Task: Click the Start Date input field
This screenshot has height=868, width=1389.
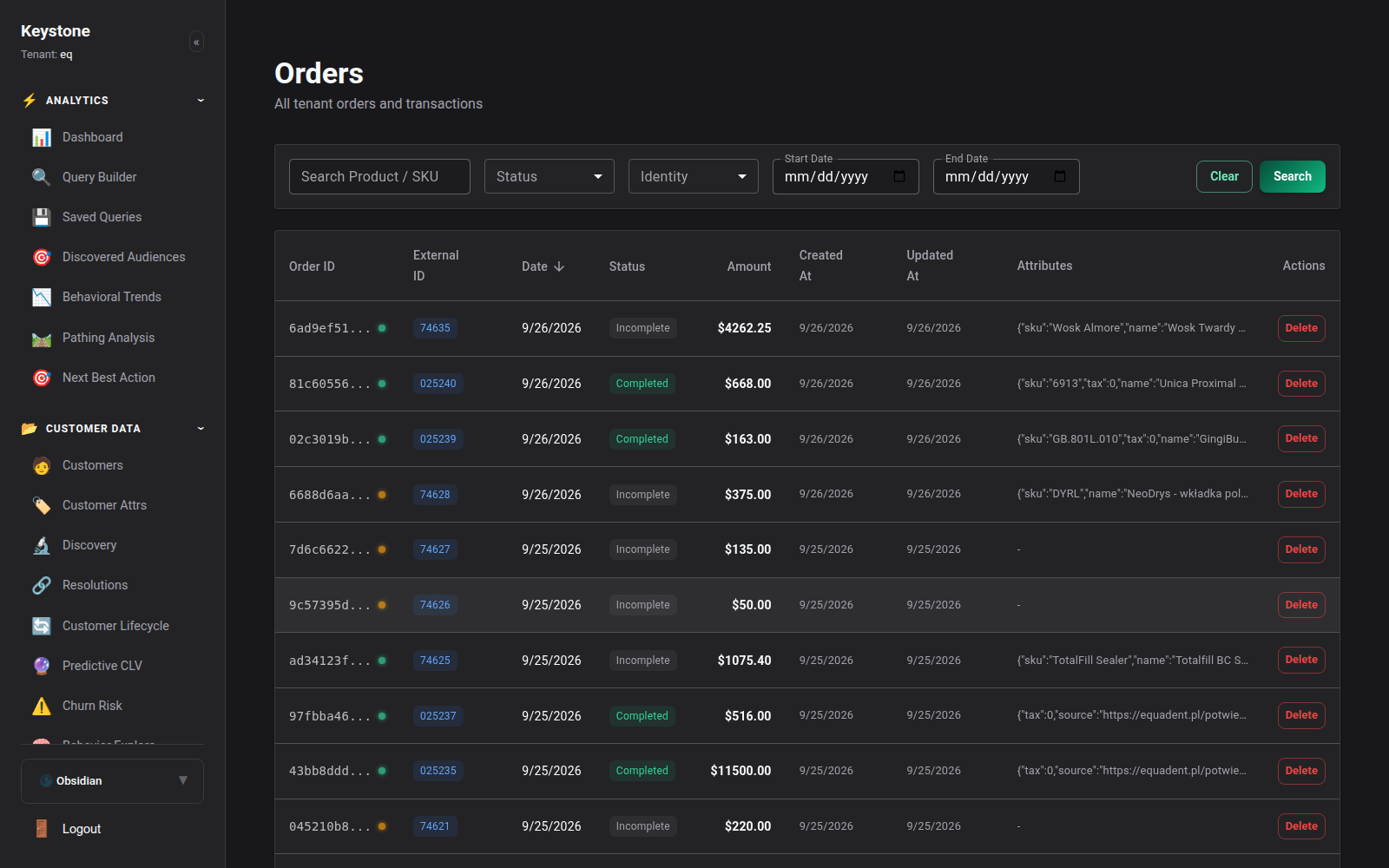Action: [x=846, y=176]
